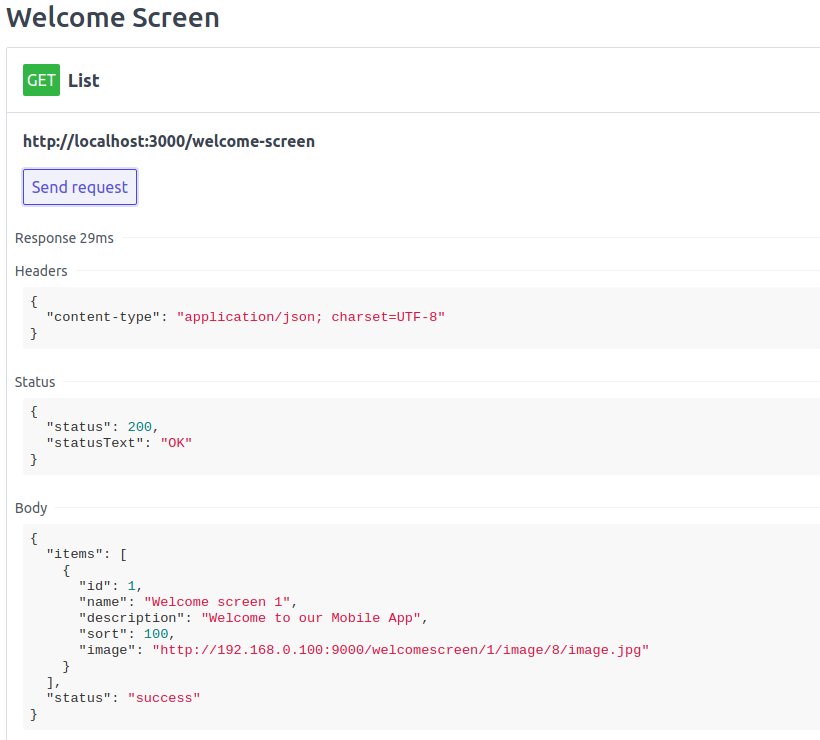The width and height of the screenshot is (820, 740).
Task: Click the Response 29ms label
Action: (x=64, y=238)
